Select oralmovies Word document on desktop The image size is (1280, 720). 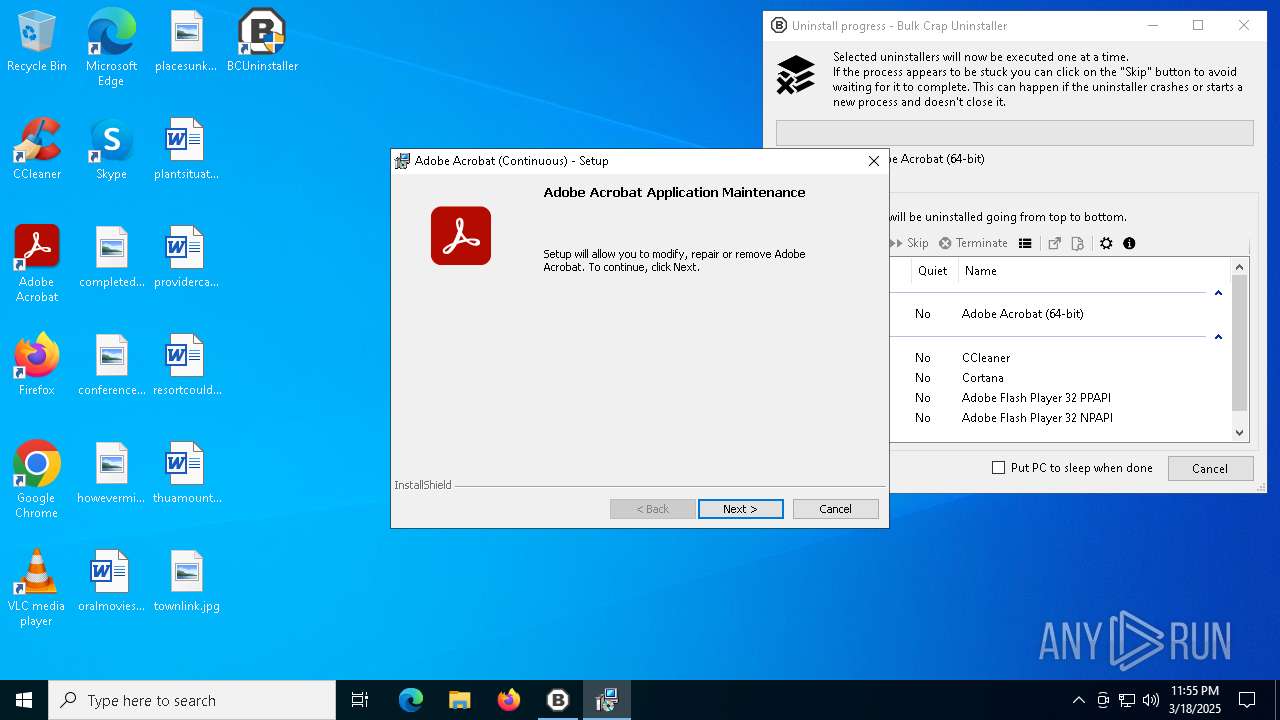111,582
